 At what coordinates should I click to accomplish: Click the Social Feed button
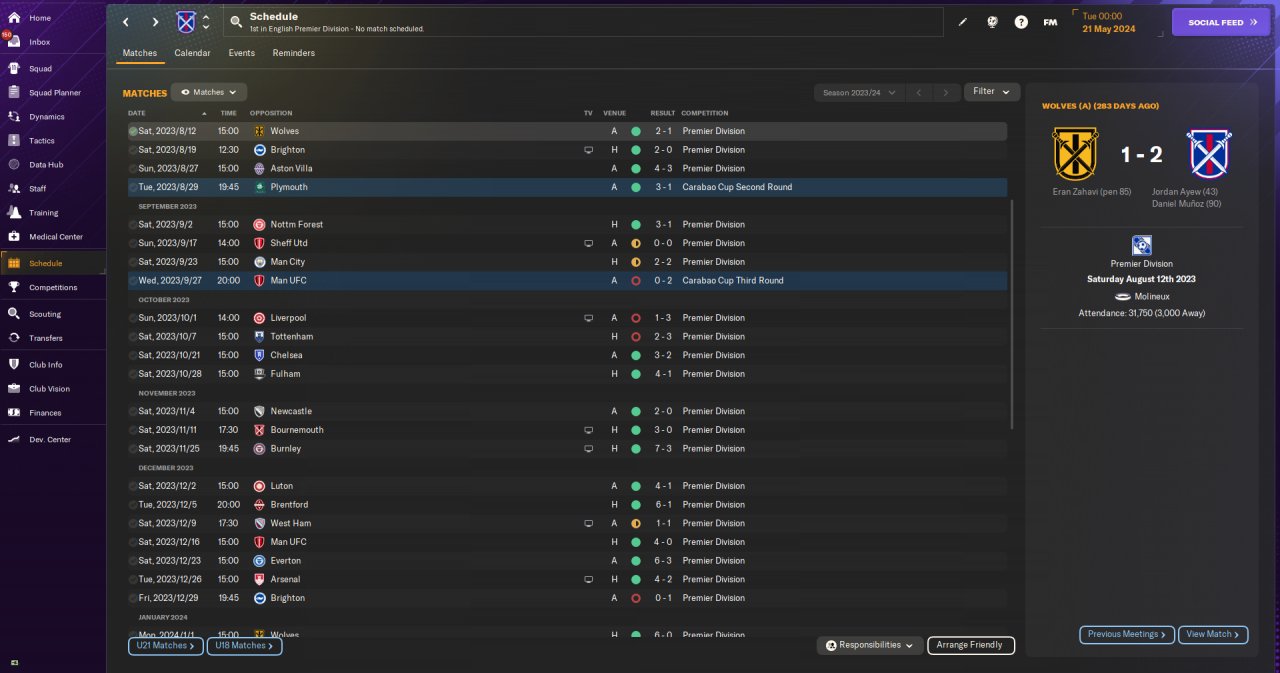(x=1221, y=22)
